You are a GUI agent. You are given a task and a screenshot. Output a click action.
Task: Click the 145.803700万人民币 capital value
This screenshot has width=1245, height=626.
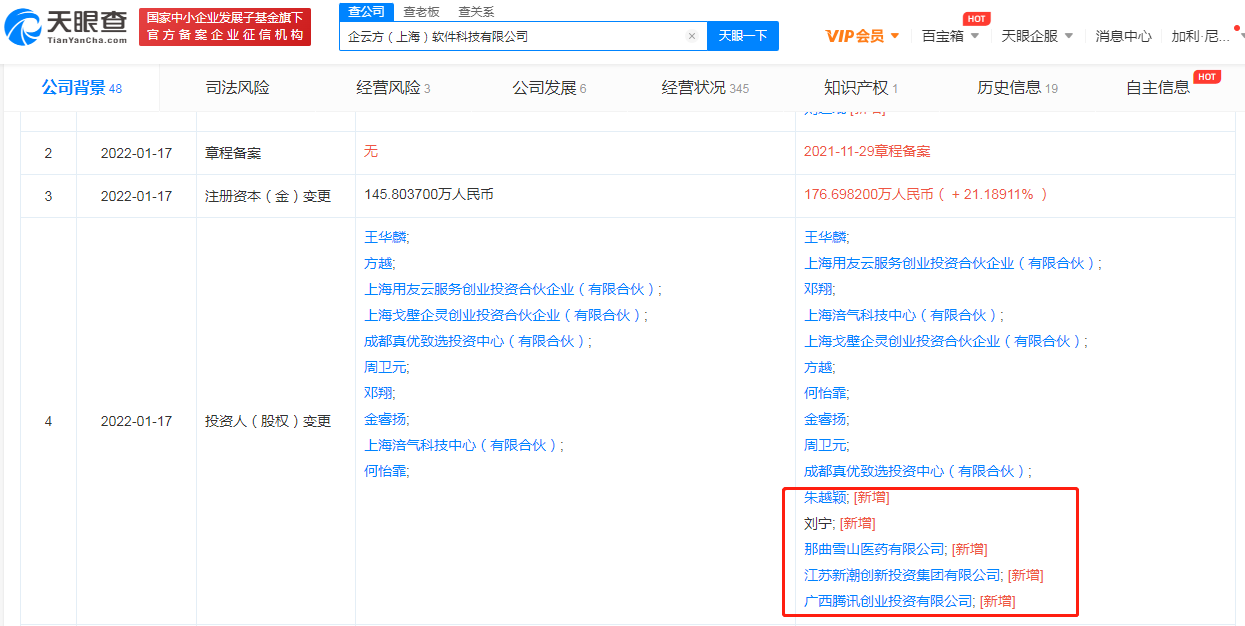click(x=429, y=194)
